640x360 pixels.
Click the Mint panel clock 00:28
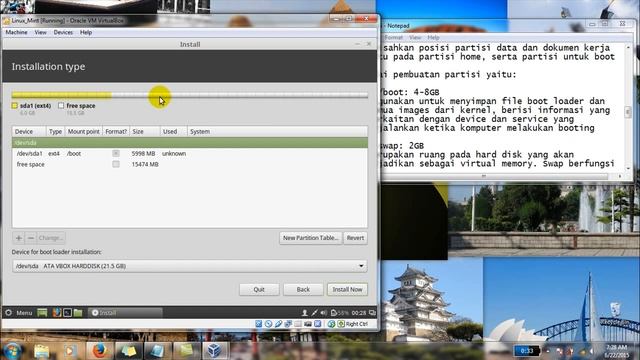359,313
